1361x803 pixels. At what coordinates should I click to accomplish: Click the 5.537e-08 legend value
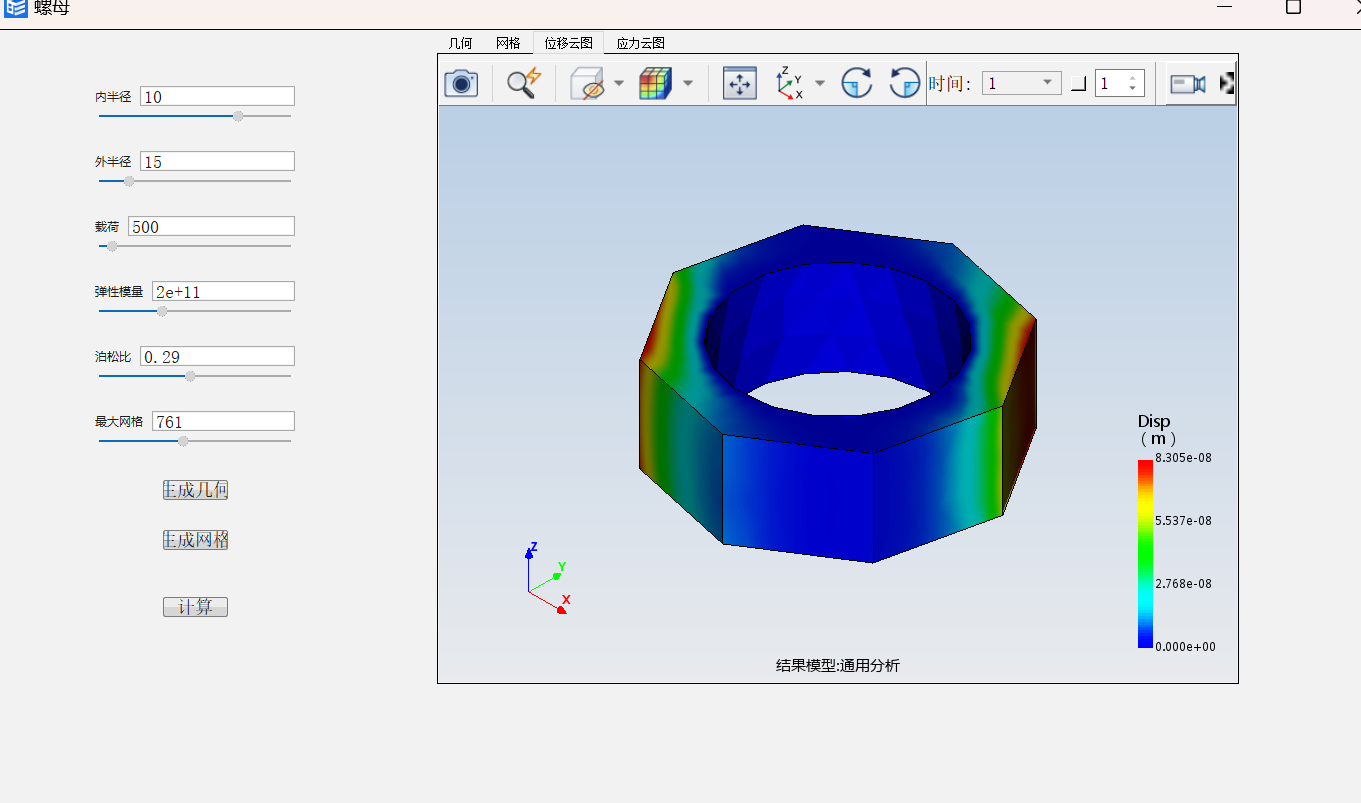1183,521
